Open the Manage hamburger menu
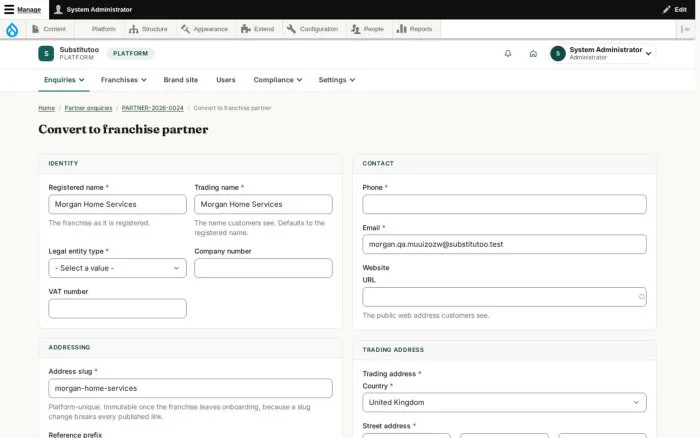Image resolution: width=700 pixels, height=438 pixels. pyautogui.click(x=22, y=9)
